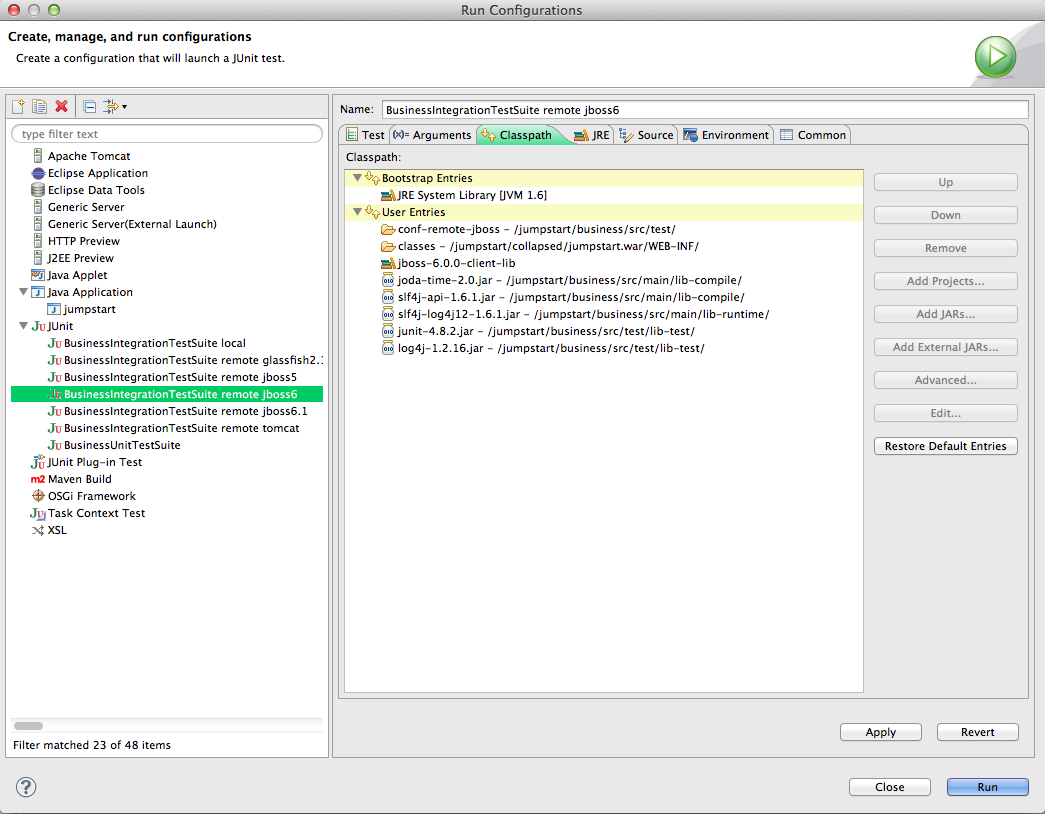1045x814 pixels.
Task: Select BusinessIntegrationTestSuite remote jboss5 configuration
Action: click(172, 377)
